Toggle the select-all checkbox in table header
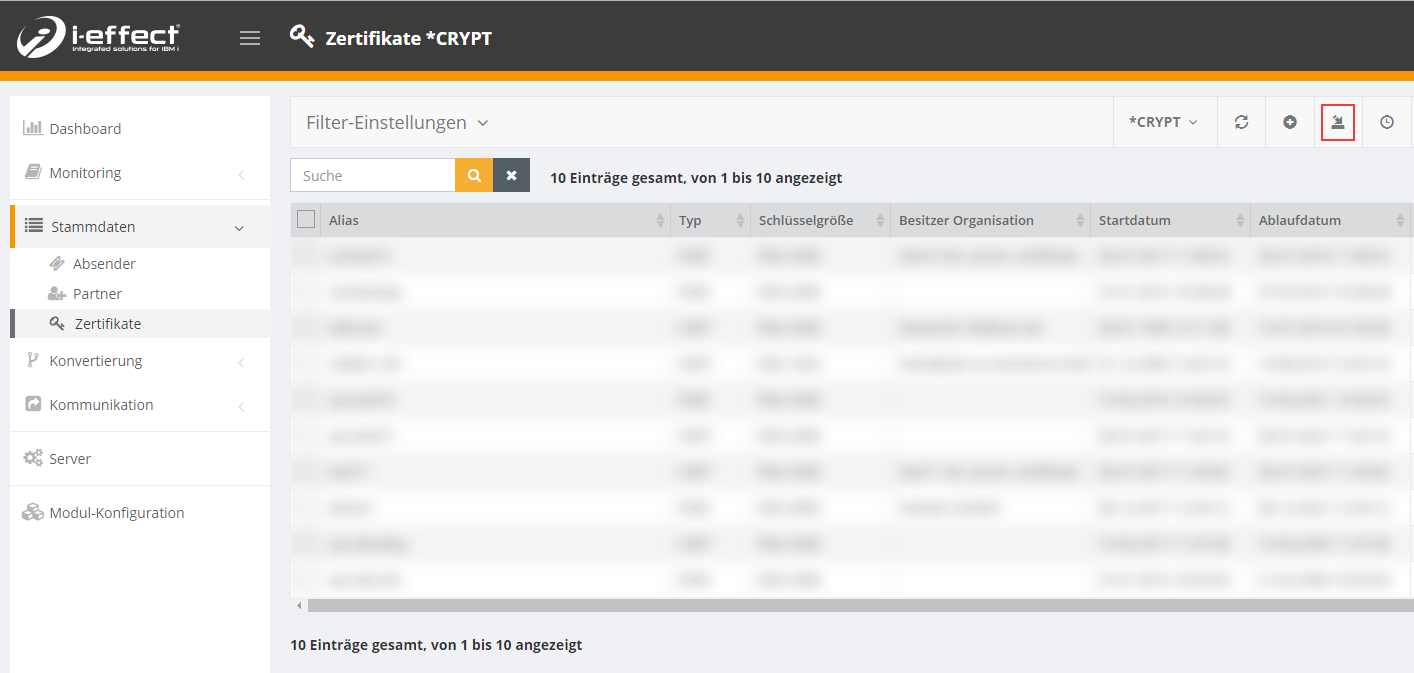1414x673 pixels. 306,220
